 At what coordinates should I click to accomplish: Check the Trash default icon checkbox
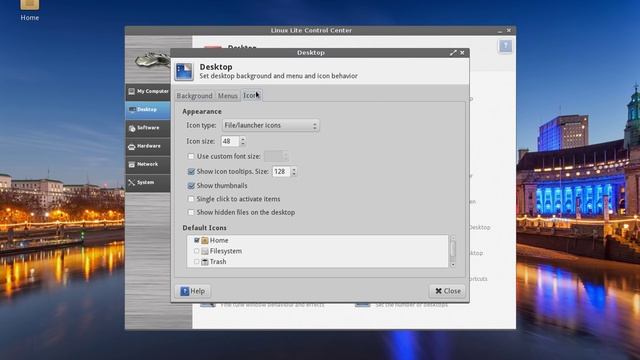(x=197, y=262)
